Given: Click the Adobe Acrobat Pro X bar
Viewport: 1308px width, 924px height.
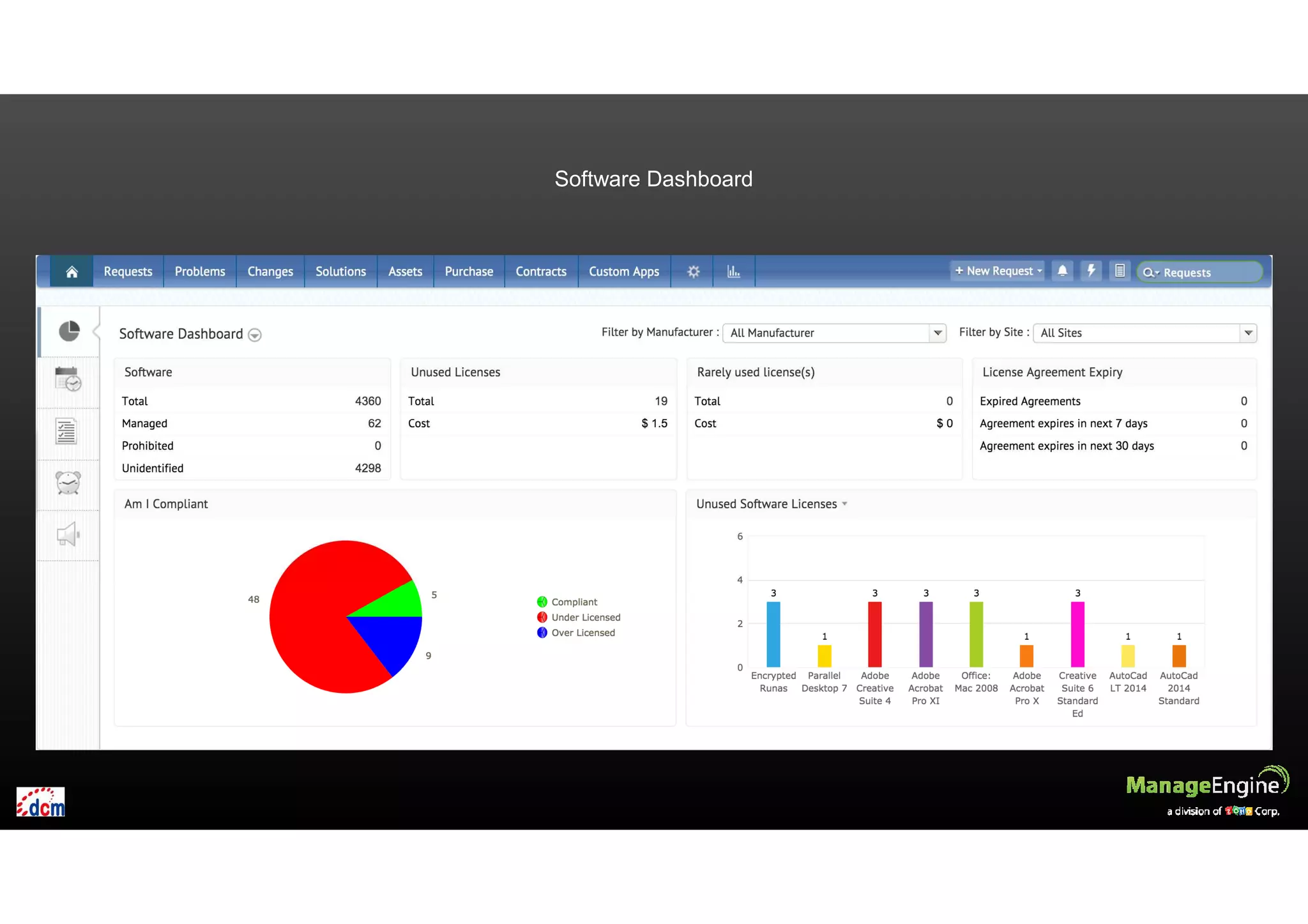Looking at the screenshot, I should [x=1027, y=656].
